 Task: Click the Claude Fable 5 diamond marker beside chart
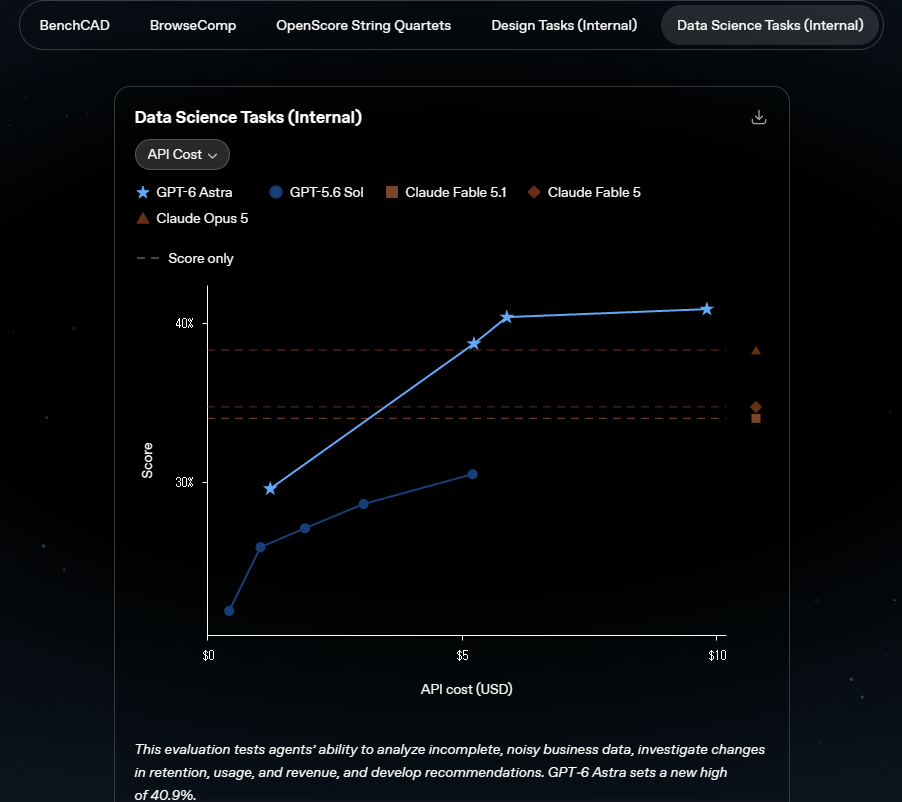click(756, 407)
